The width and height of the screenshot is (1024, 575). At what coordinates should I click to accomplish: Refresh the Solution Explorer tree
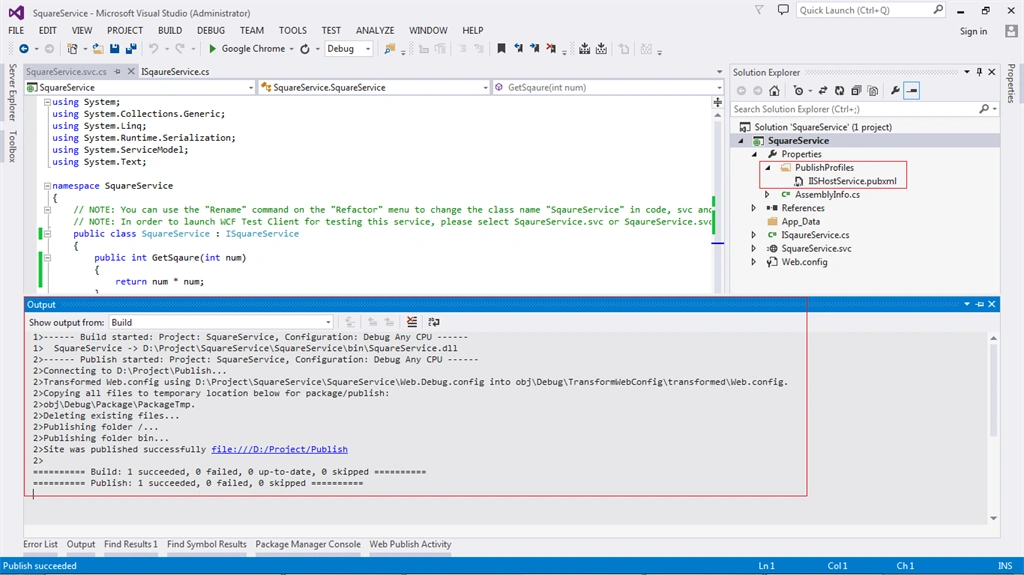tap(839, 91)
